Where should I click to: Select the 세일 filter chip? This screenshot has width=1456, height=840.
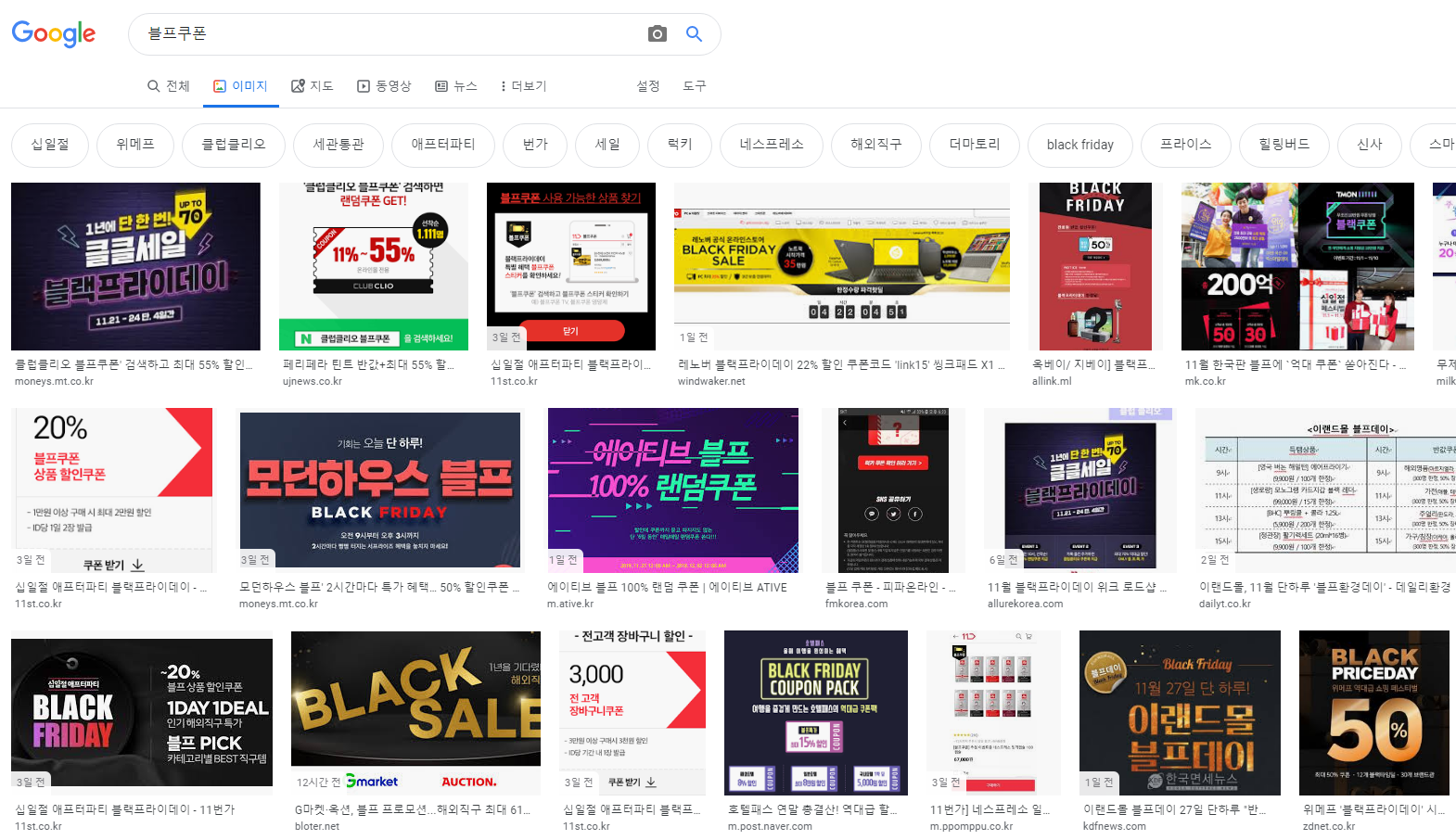pos(607,145)
